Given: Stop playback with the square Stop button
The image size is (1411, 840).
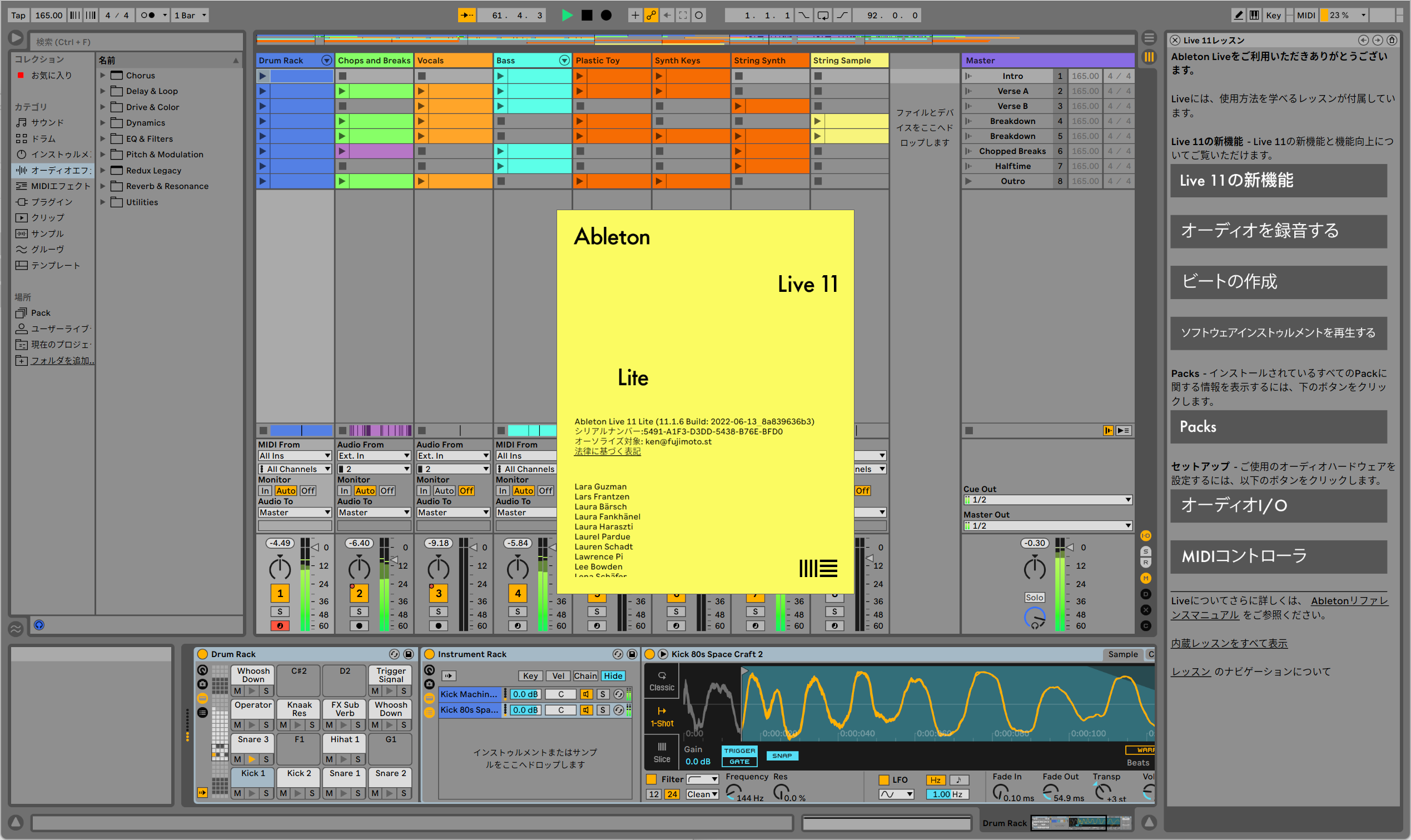Looking at the screenshot, I should (x=587, y=15).
